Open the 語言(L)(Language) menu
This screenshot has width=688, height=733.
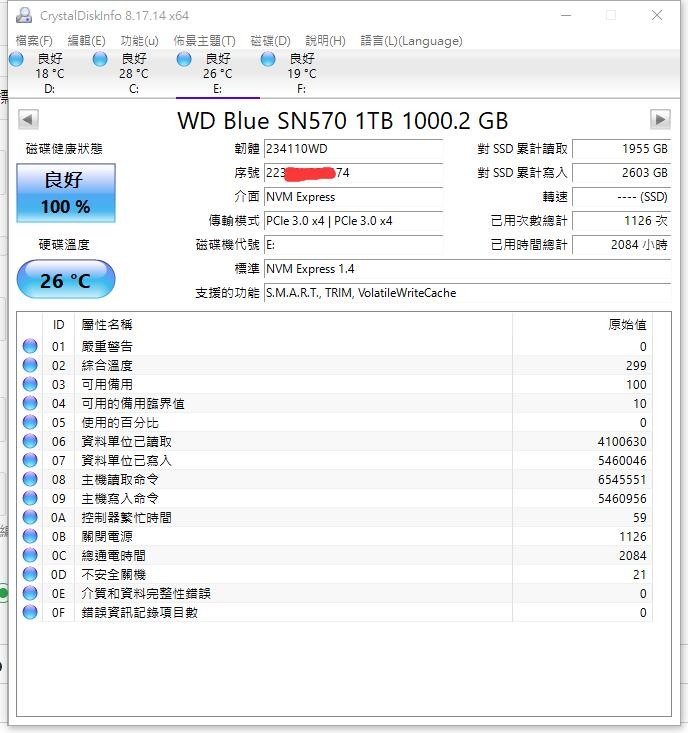(411, 41)
